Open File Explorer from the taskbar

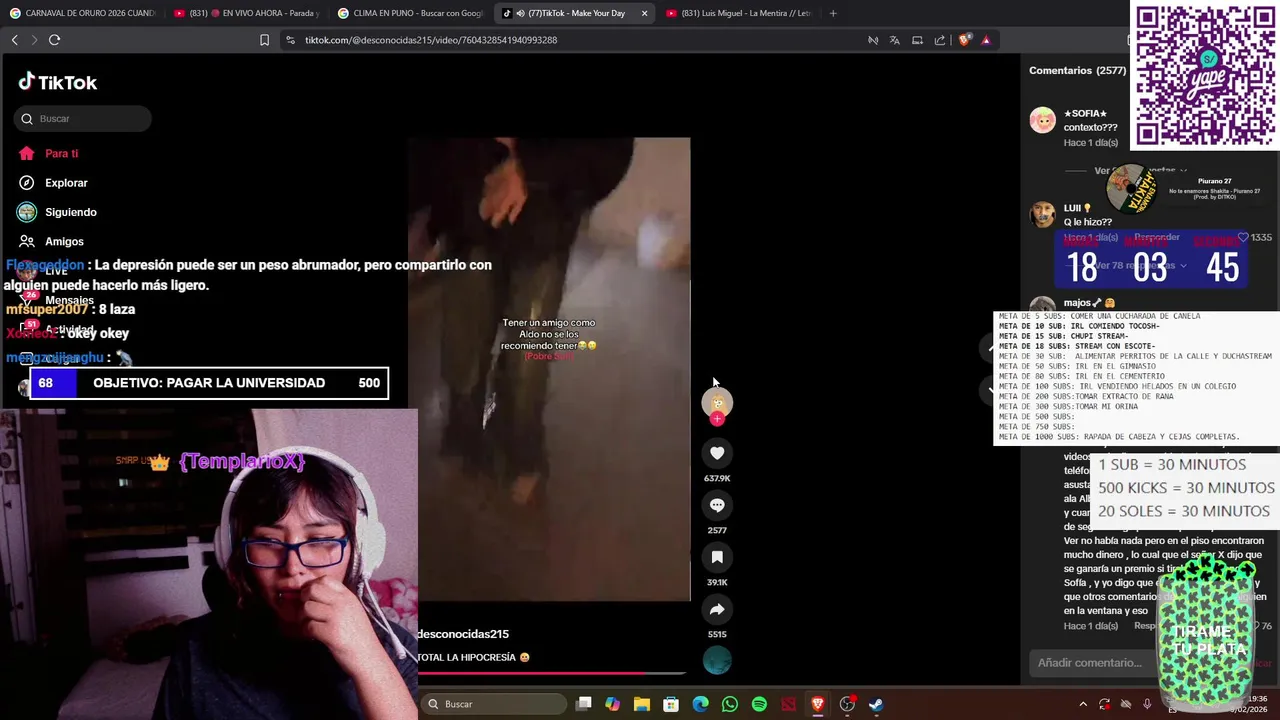[x=642, y=704]
